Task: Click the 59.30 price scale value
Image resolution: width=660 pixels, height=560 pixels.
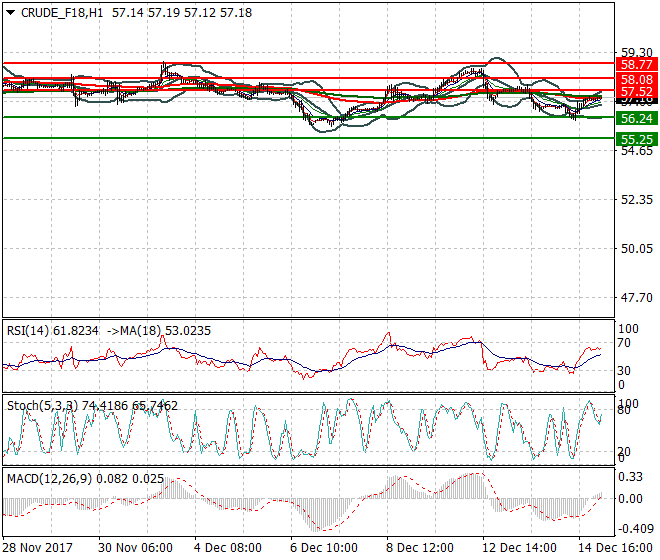Action: pyautogui.click(x=636, y=53)
